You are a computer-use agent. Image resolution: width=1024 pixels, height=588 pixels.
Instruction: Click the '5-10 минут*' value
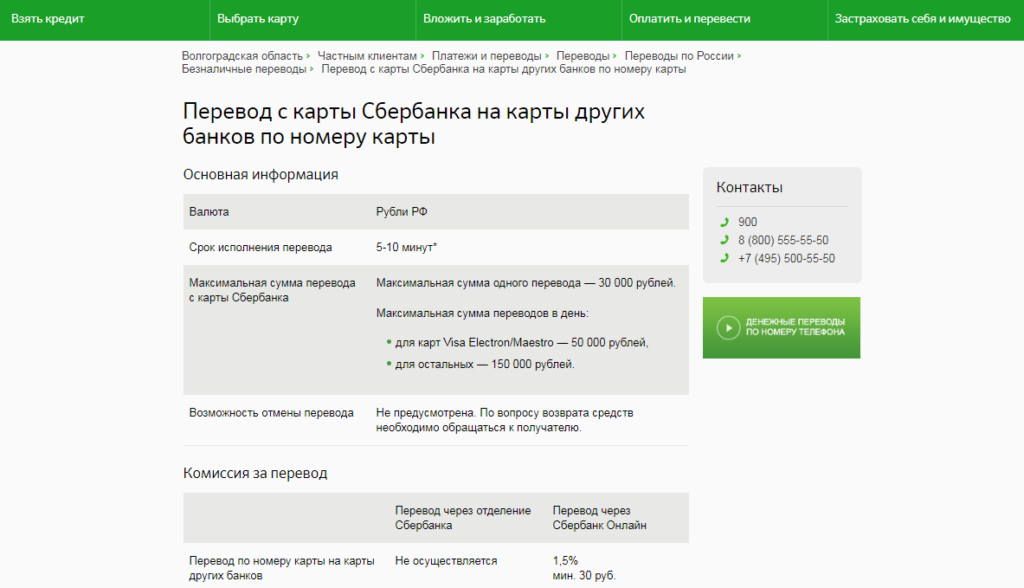click(x=407, y=248)
